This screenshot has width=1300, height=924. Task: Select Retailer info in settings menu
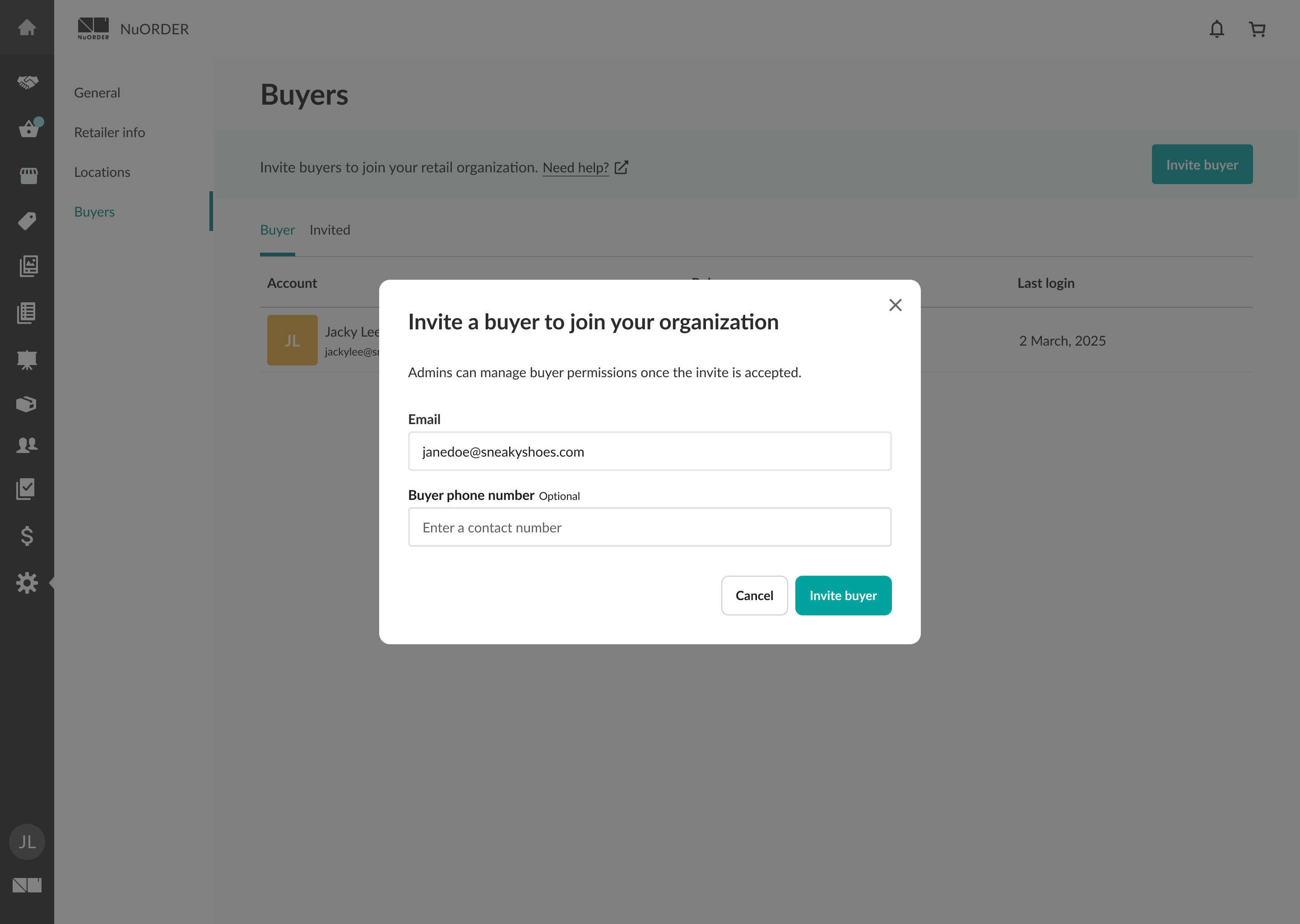(109, 133)
